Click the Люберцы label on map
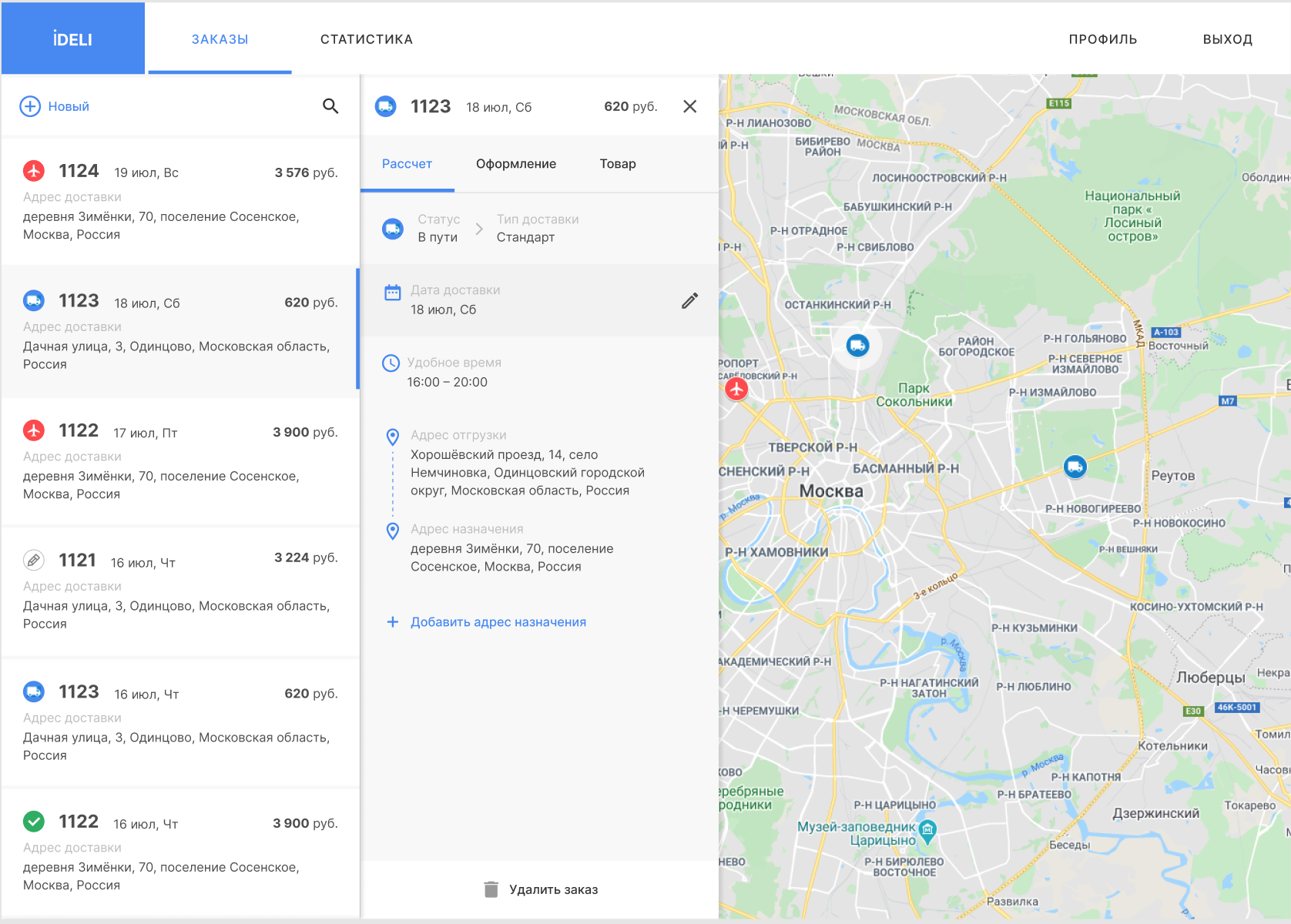 pos(1211,678)
